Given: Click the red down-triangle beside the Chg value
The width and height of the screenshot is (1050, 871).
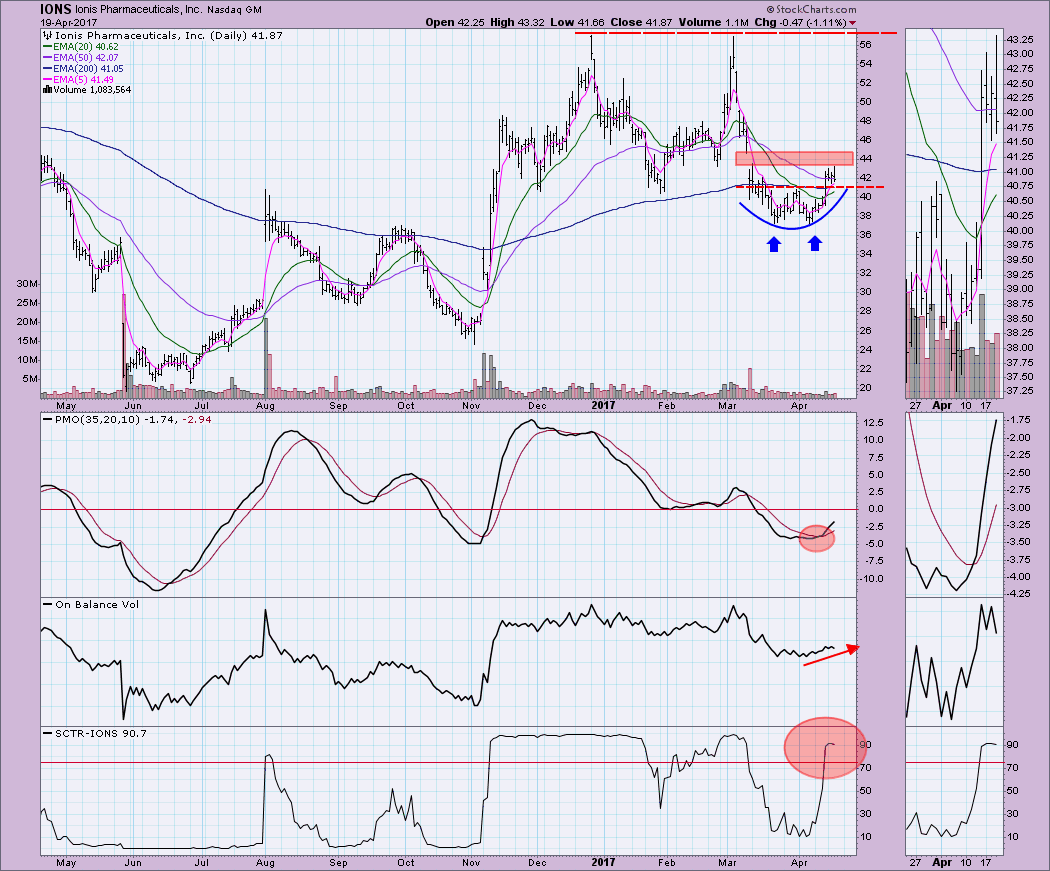Looking at the screenshot, I should click(x=852, y=23).
